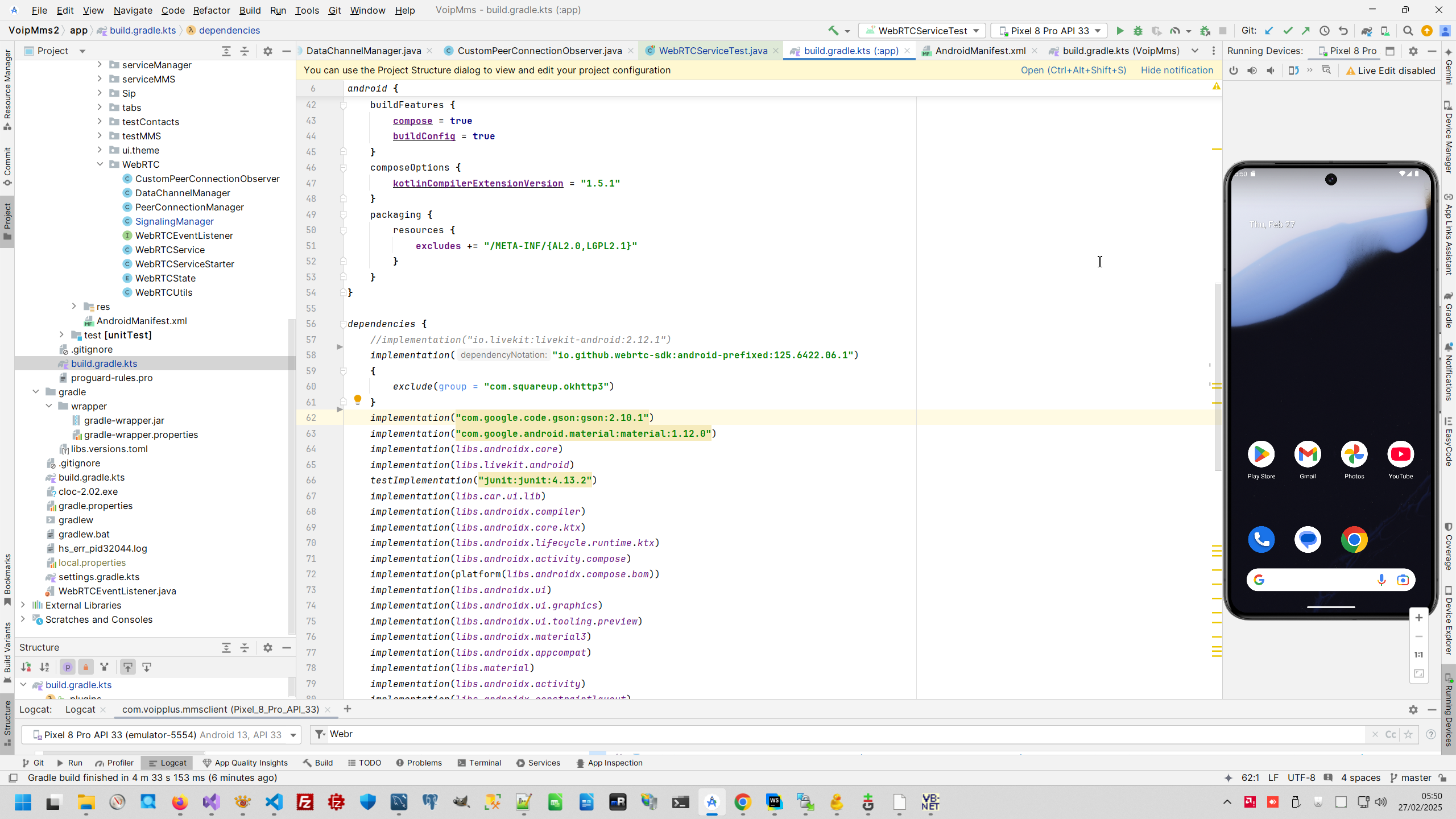This screenshot has width=1456, height=819.
Task: Rotate emulator device icon
Action: [x=1293, y=71]
